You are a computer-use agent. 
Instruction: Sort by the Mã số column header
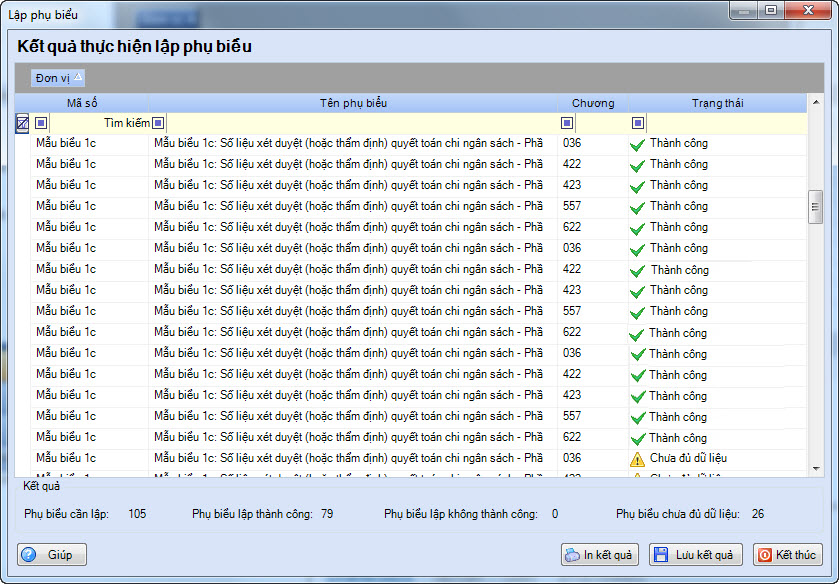coord(82,103)
